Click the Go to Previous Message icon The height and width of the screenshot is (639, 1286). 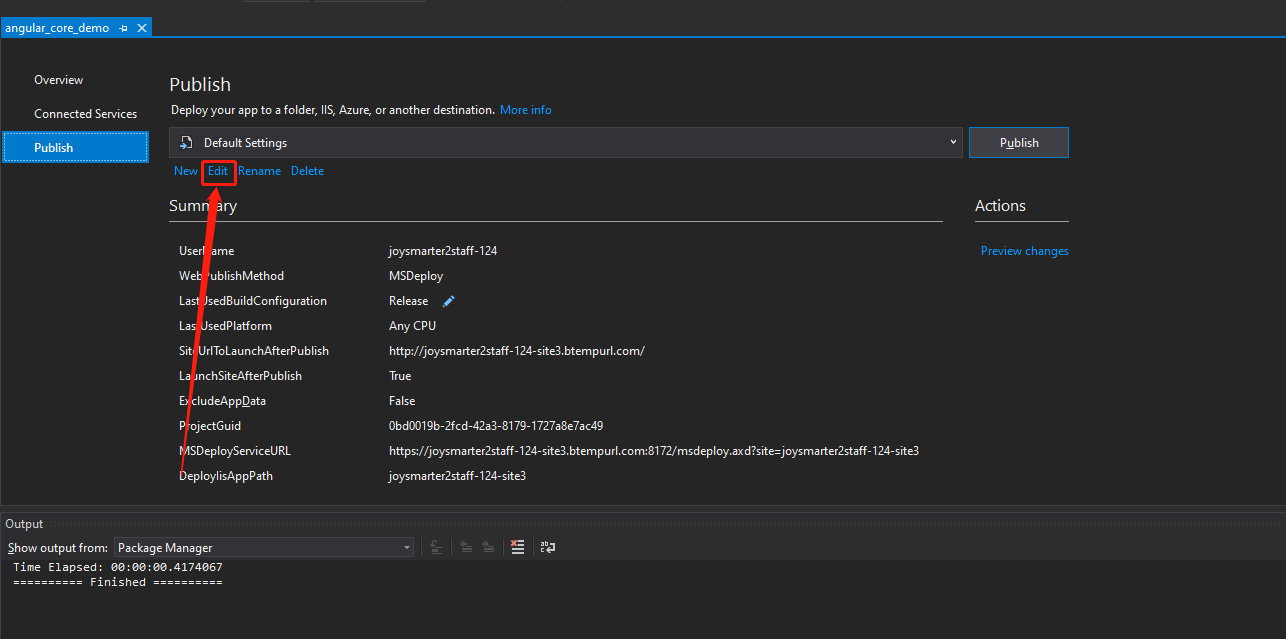pos(465,547)
